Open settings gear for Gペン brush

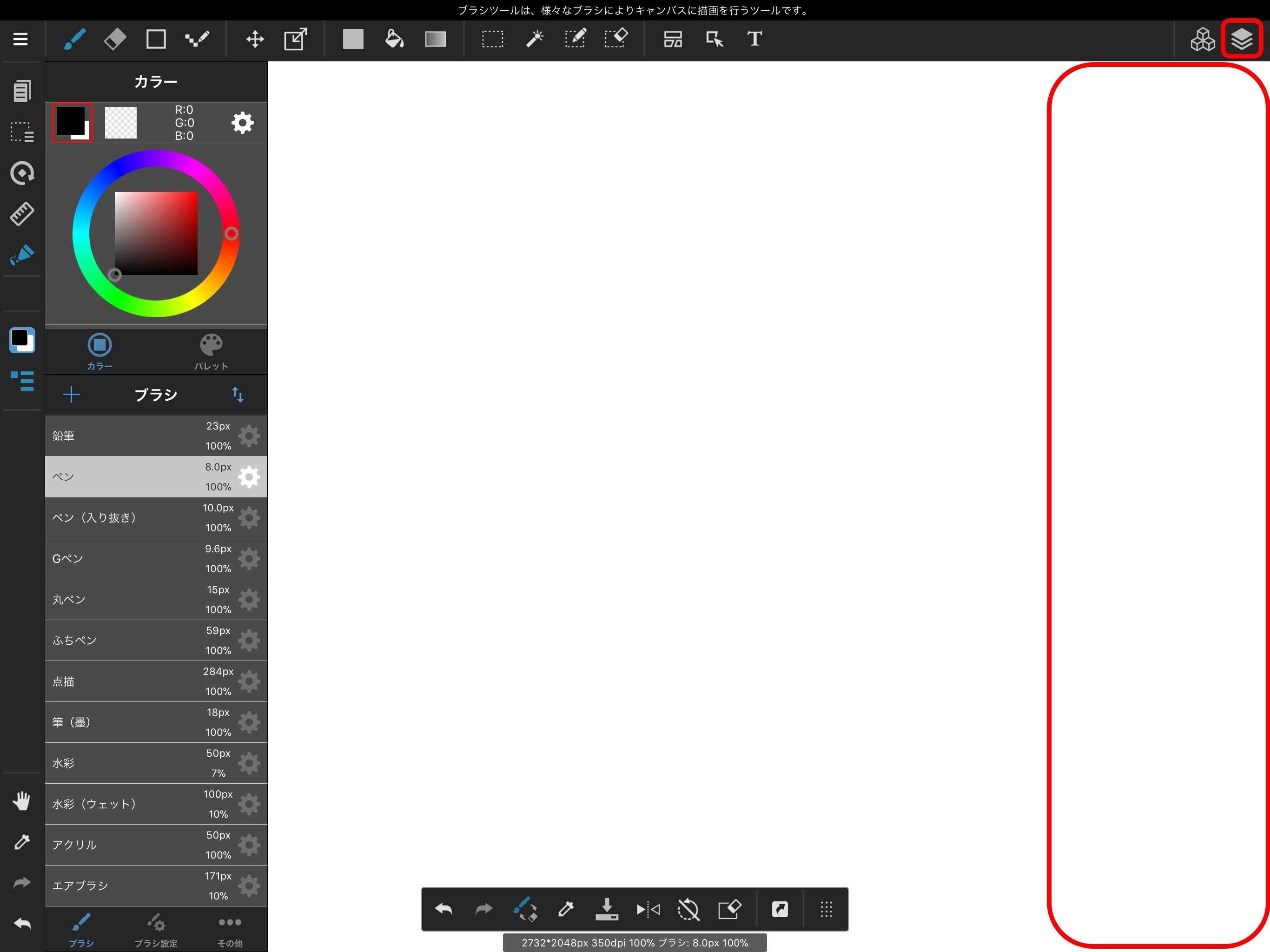(249, 558)
